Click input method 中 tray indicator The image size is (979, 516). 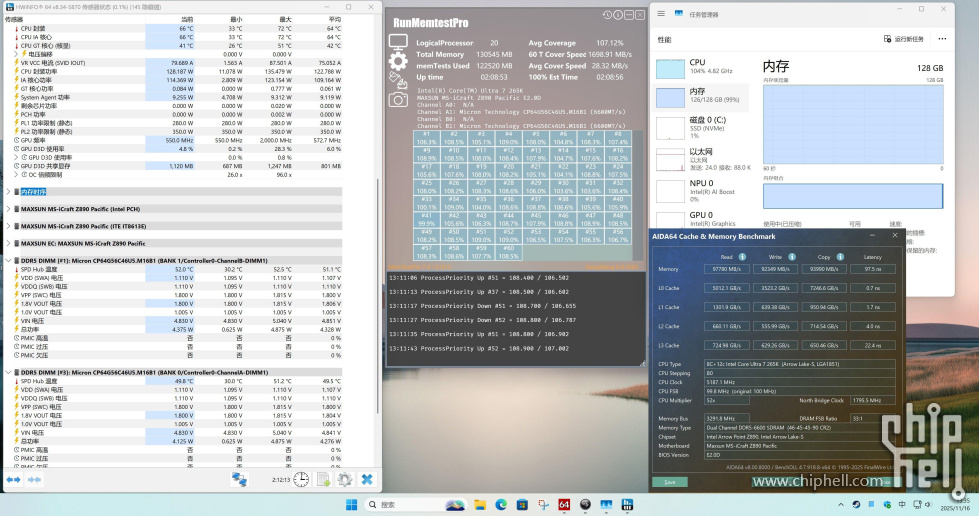coord(902,504)
